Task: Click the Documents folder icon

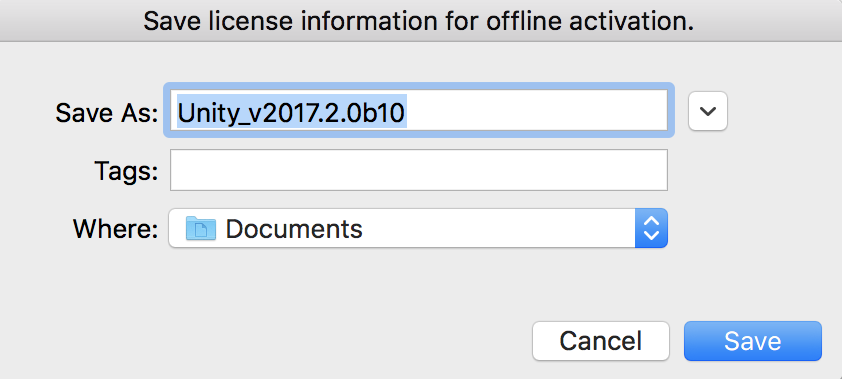Action: [x=200, y=229]
